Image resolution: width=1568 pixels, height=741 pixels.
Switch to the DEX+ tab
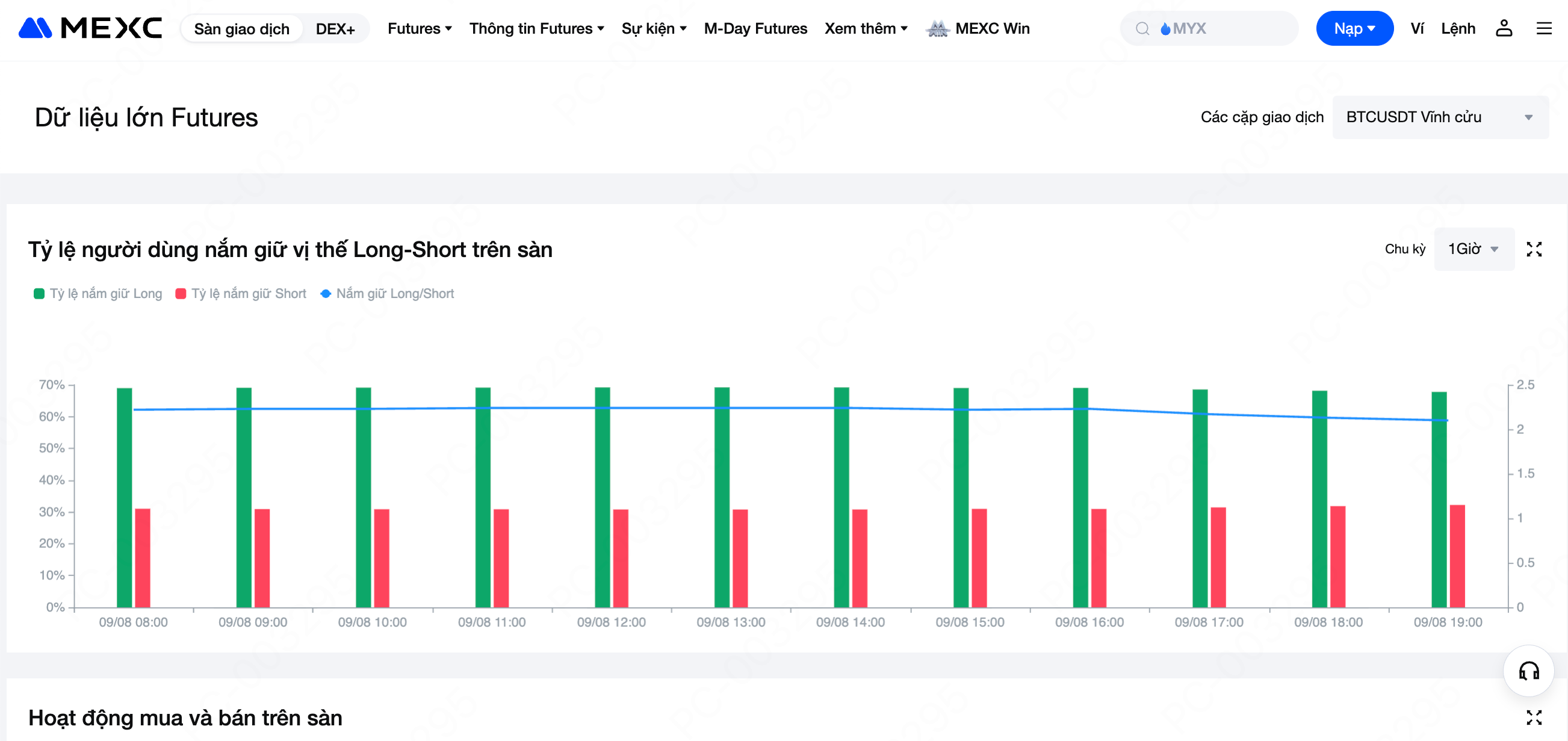tap(335, 29)
